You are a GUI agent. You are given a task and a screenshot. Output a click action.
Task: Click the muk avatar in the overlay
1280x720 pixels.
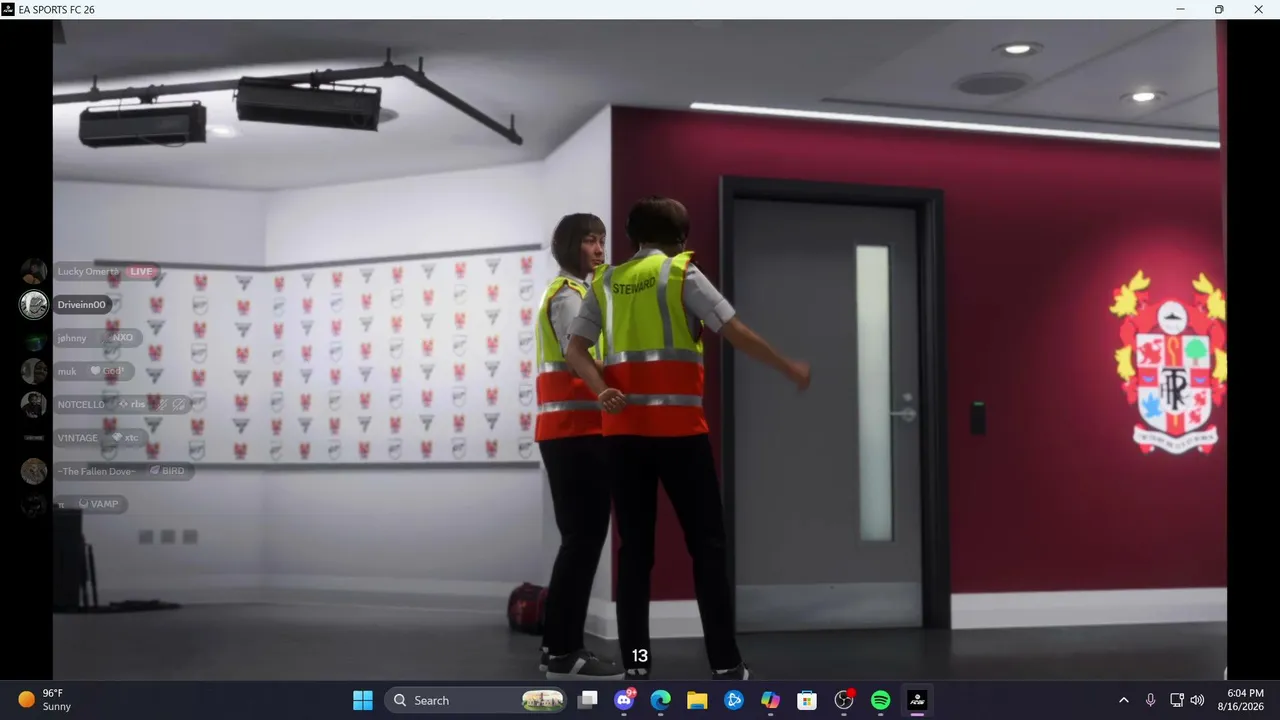click(x=34, y=371)
